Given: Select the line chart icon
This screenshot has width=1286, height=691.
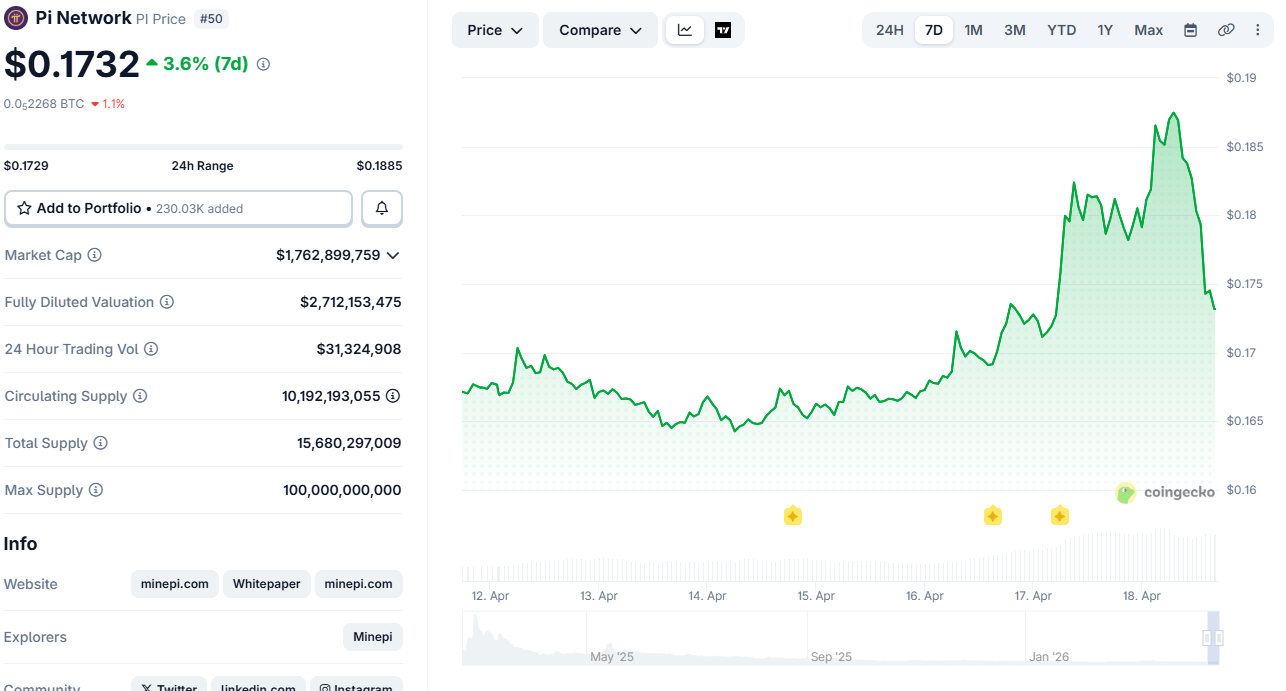Looking at the screenshot, I should click(x=686, y=30).
